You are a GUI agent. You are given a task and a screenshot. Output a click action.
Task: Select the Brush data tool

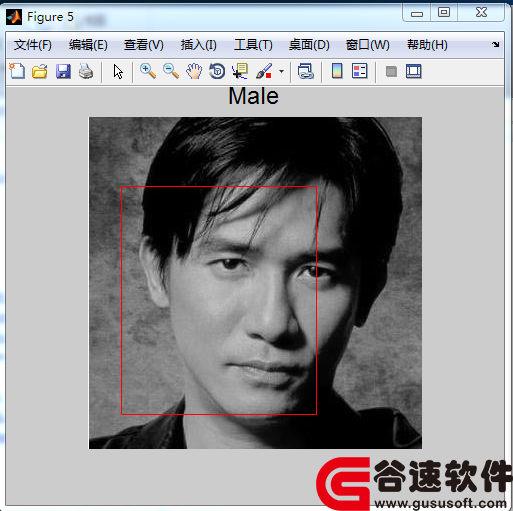click(264, 71)
